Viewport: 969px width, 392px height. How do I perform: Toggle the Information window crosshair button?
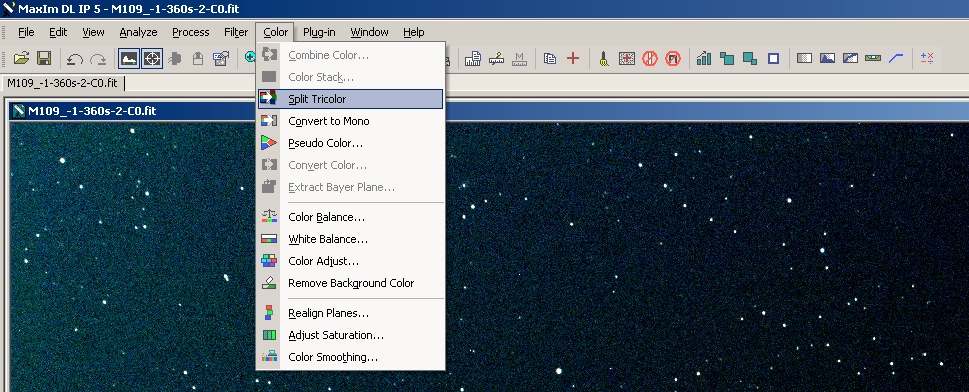152,58
